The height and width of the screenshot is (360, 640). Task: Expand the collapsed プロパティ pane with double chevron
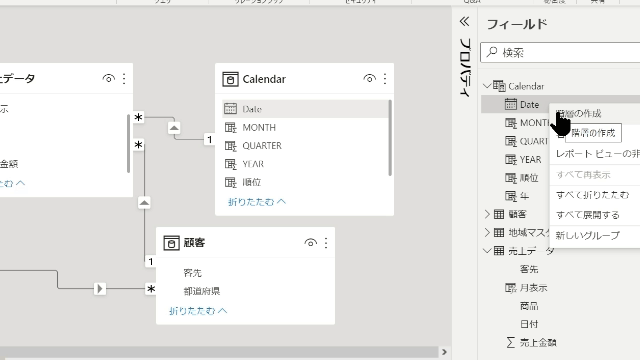tap(464, 21)
